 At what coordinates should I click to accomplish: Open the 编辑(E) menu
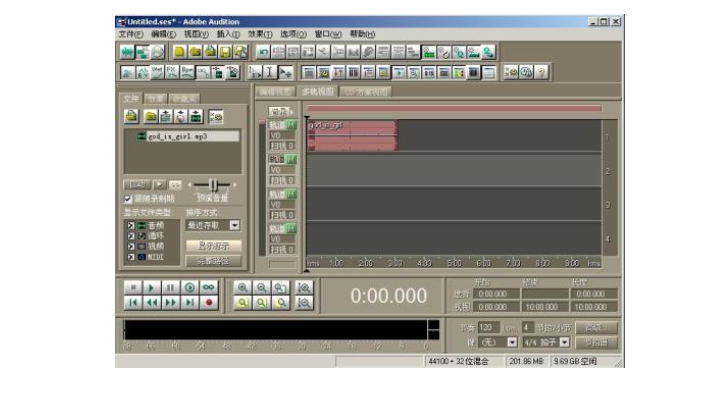(163, 34)
